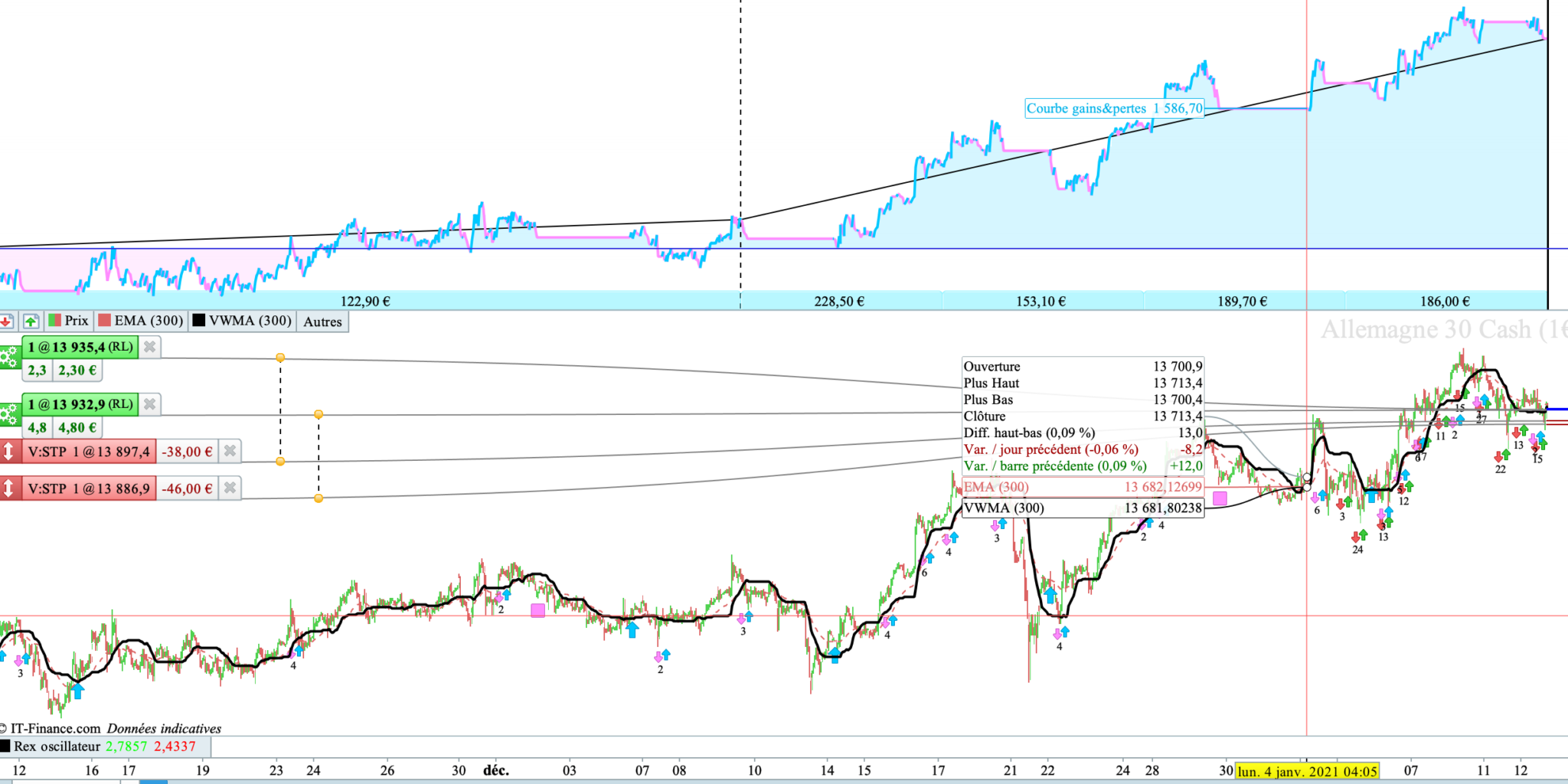Image resolution: width=1568 pixels, height=784 pixels.
Task: Select the 189,70 € period profit segment
Action: click(1243, 302)
